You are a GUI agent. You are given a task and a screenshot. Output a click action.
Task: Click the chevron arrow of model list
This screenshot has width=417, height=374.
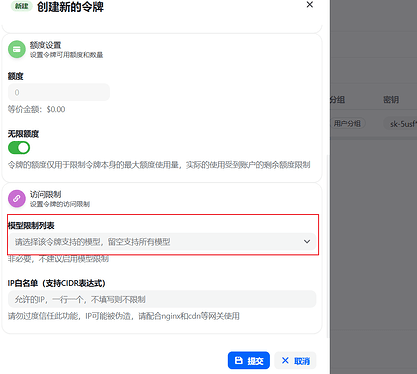click(x=307, y=242)
